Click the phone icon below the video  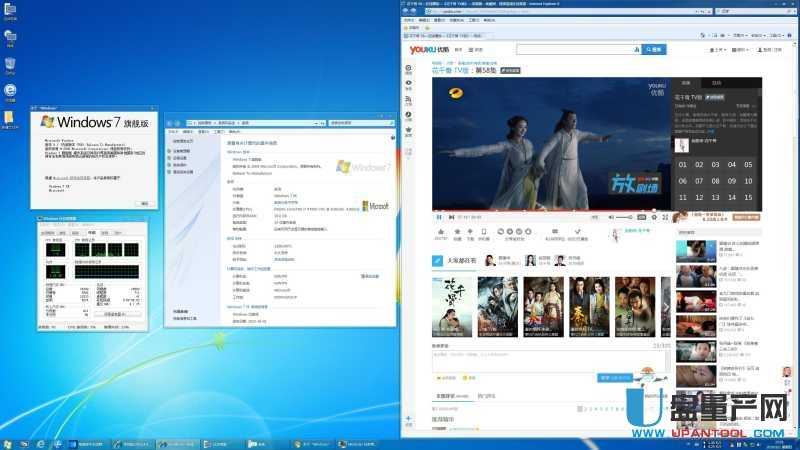point(484,232)
